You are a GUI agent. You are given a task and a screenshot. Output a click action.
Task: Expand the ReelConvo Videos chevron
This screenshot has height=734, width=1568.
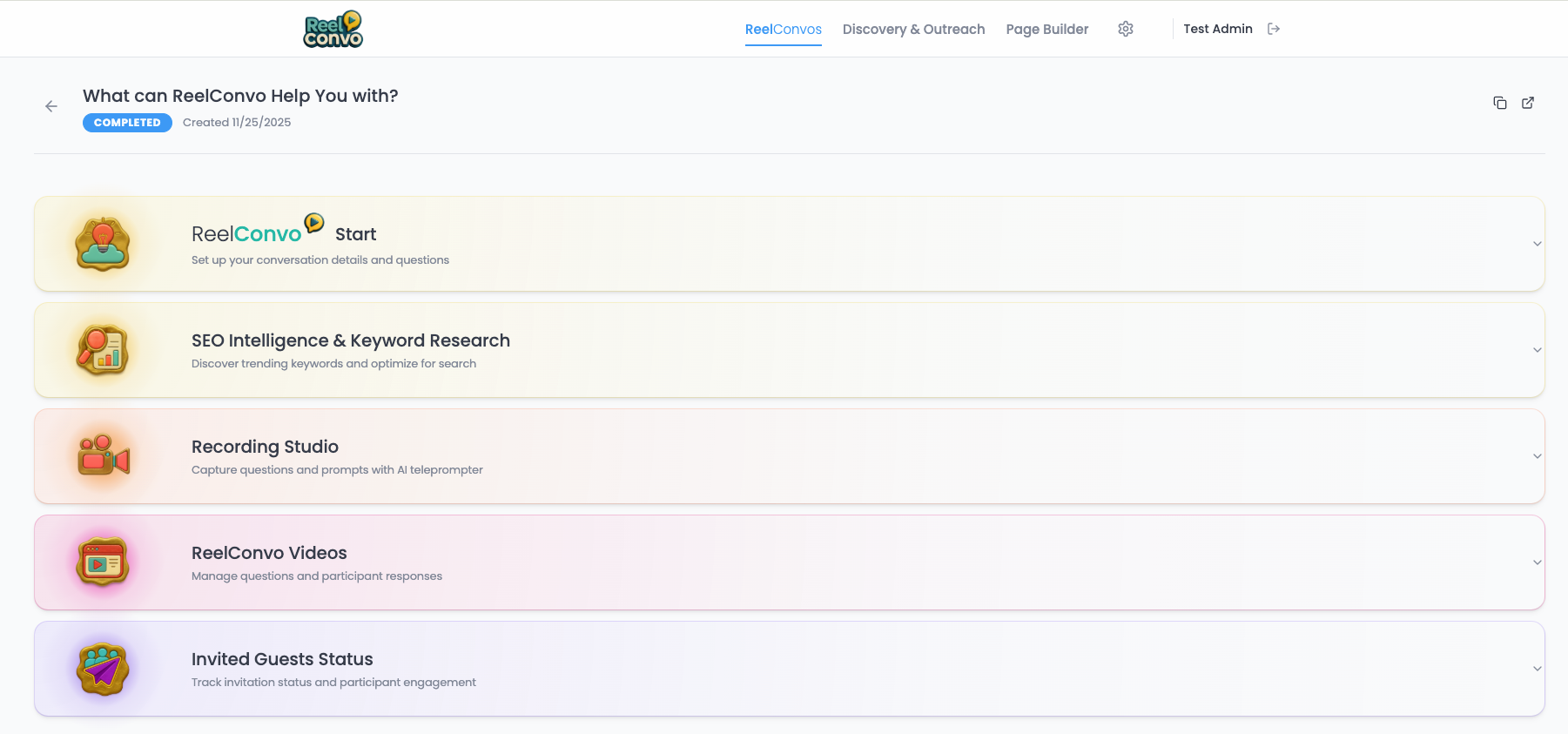[1538, 562]
